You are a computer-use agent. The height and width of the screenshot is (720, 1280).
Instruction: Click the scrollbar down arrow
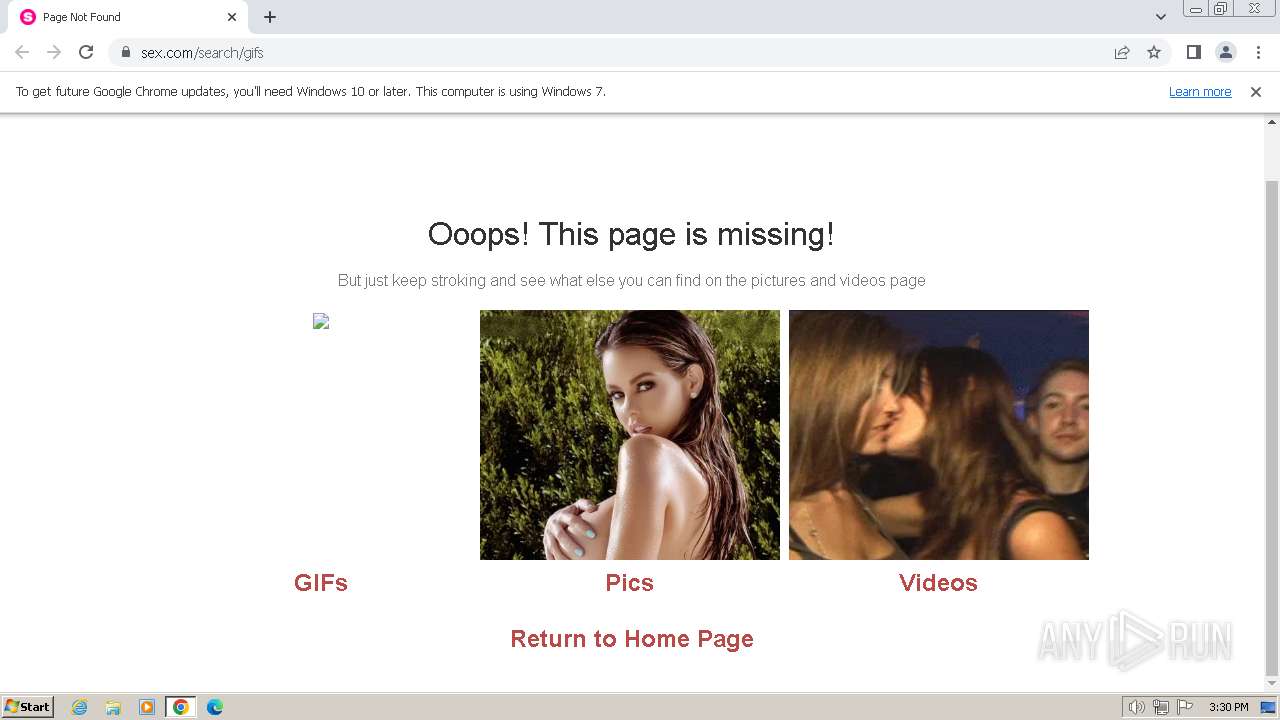tap(1272, 684)
